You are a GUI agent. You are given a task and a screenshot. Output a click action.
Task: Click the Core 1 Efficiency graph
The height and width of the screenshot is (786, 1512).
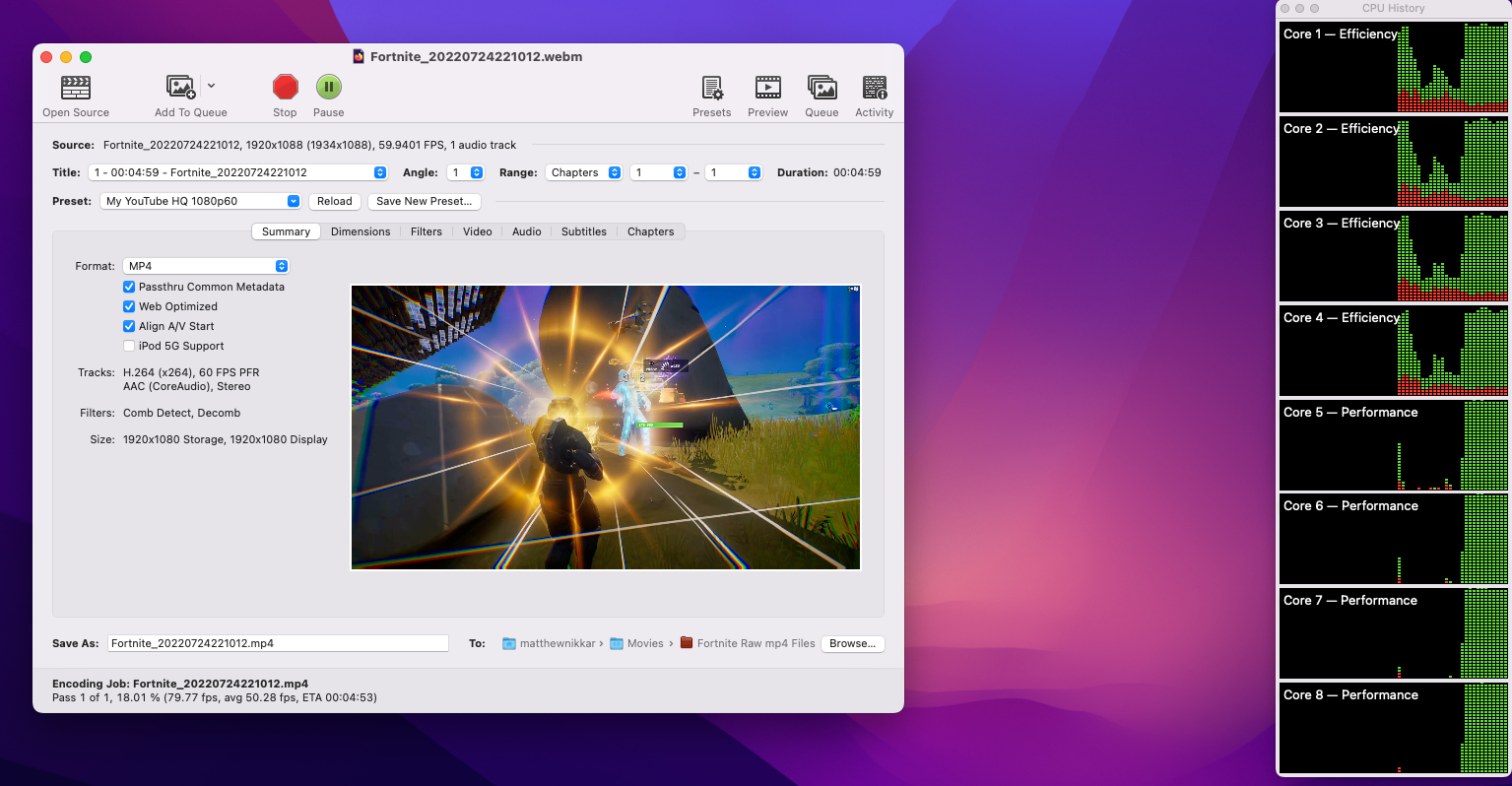click(x=1393, y=67)
